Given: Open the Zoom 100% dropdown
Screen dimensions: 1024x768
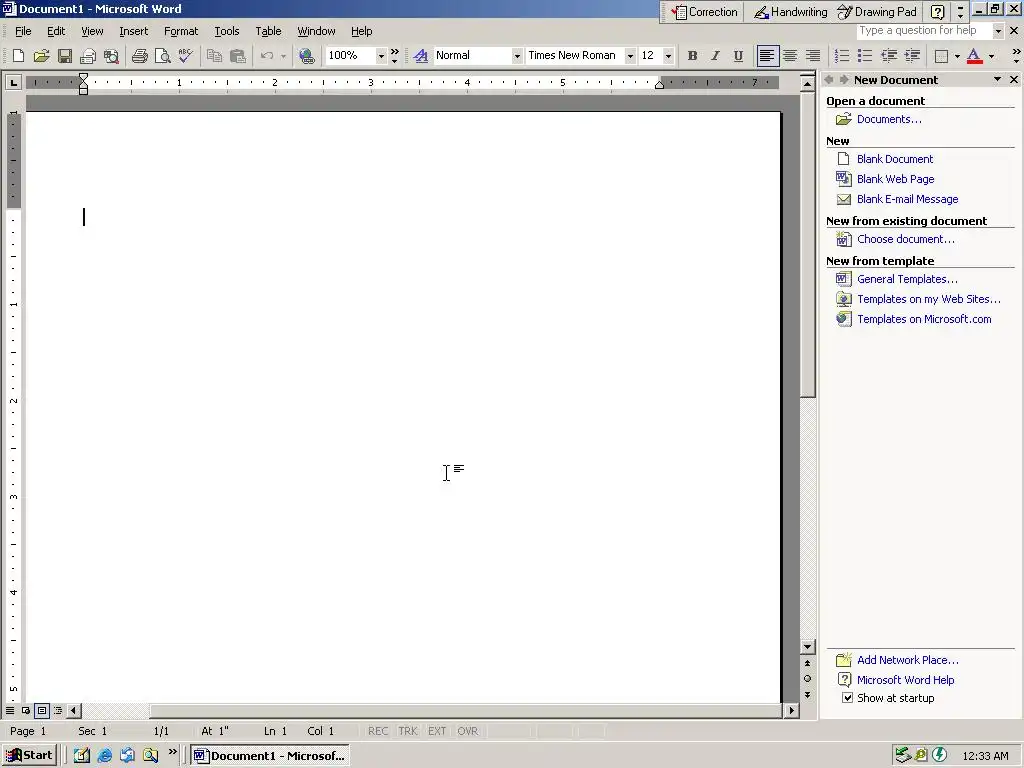Looking at the screenshot, I should 381,56.
